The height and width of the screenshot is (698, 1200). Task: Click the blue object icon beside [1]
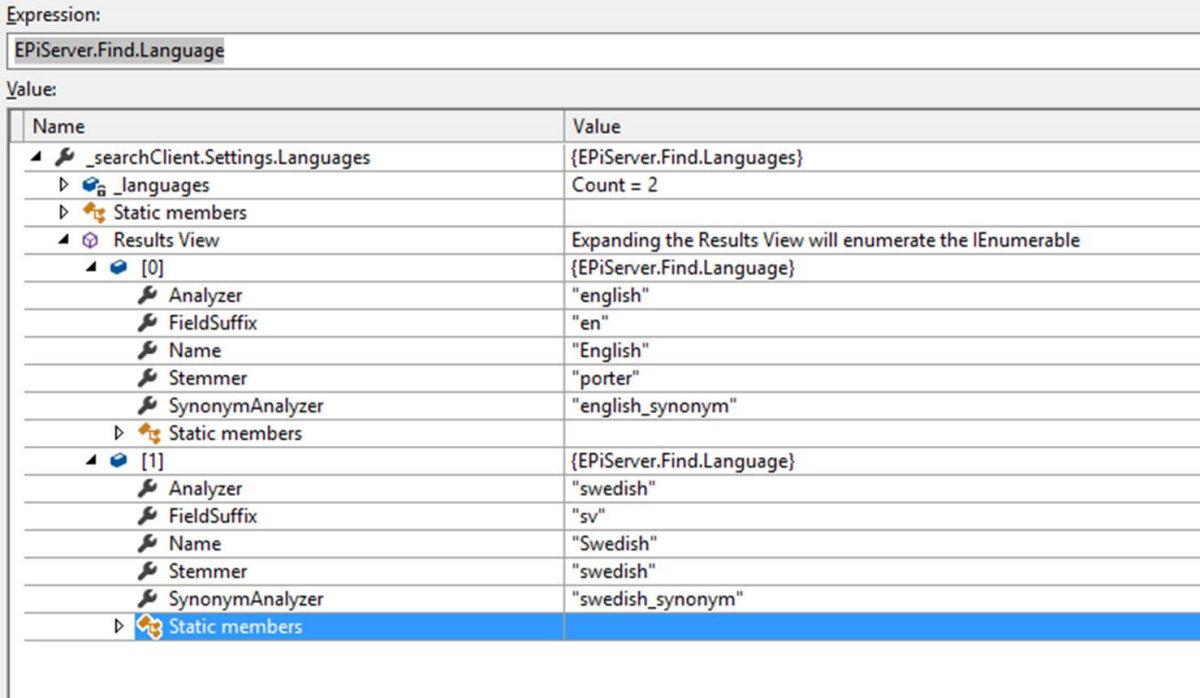coord(119,461)
